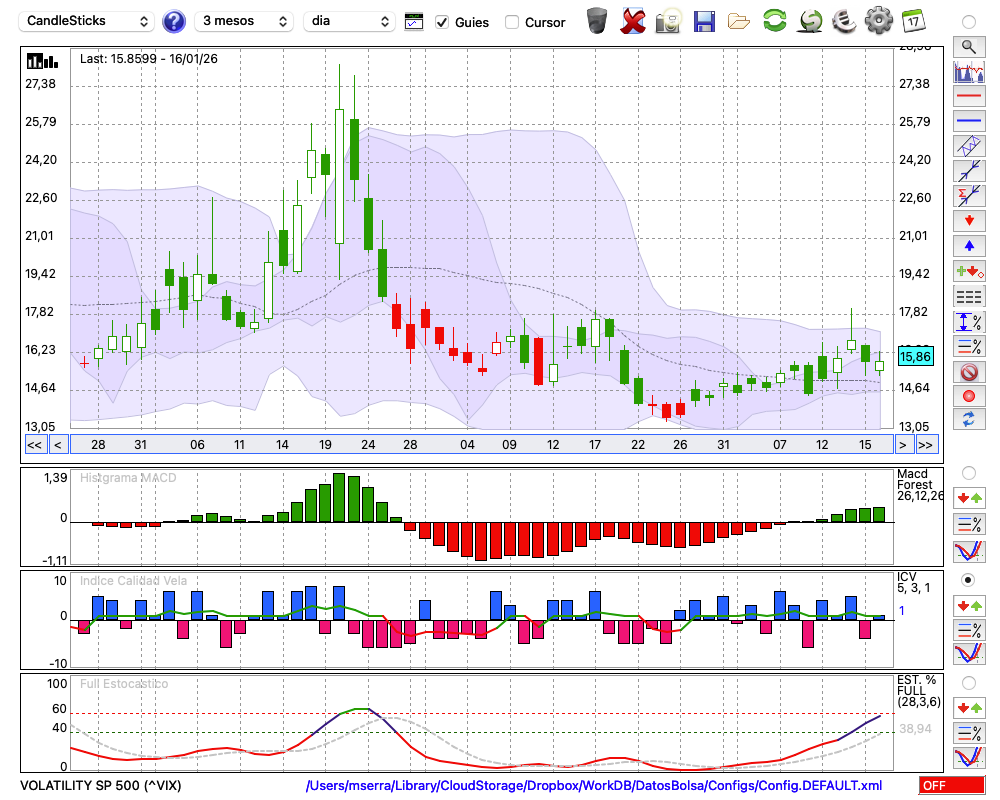Screen dimensions: 1000x800
Task: Select the blue horizontal line drawing tool
Action: (968, 121)
